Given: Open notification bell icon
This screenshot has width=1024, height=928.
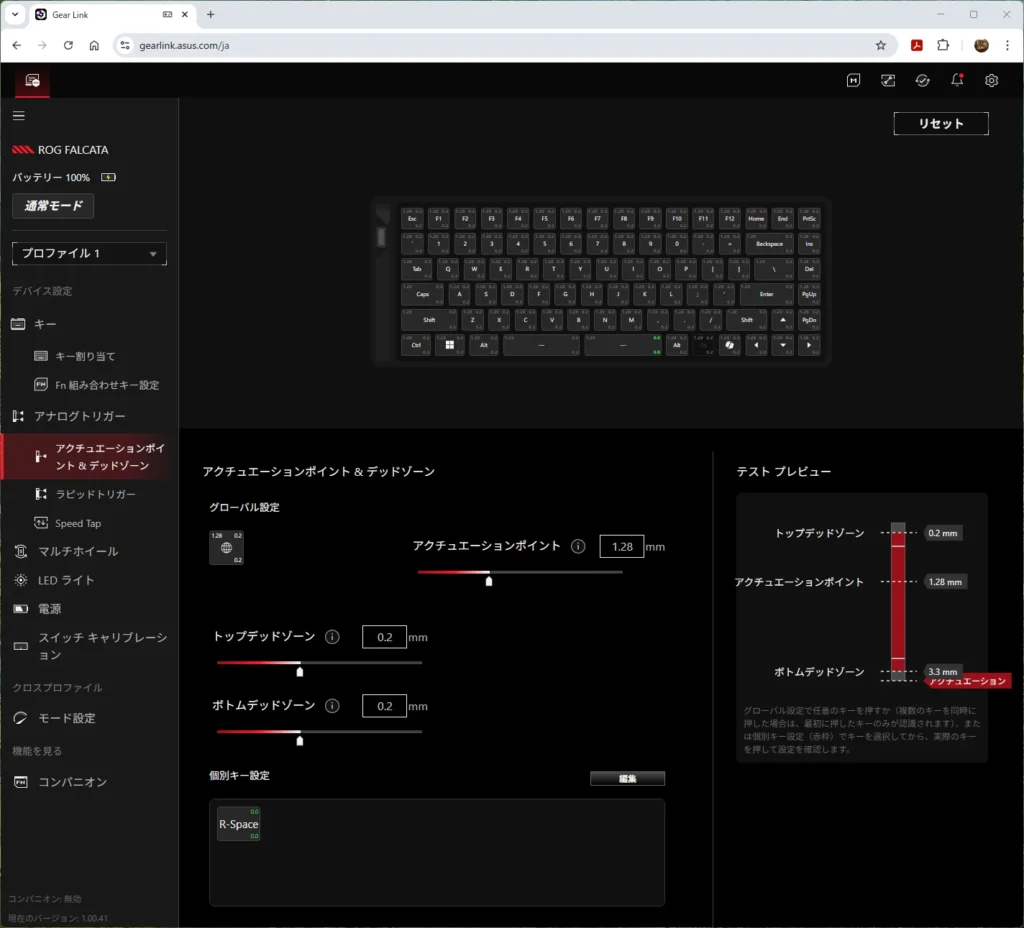Looking at the screenshot, I should 957,81.
